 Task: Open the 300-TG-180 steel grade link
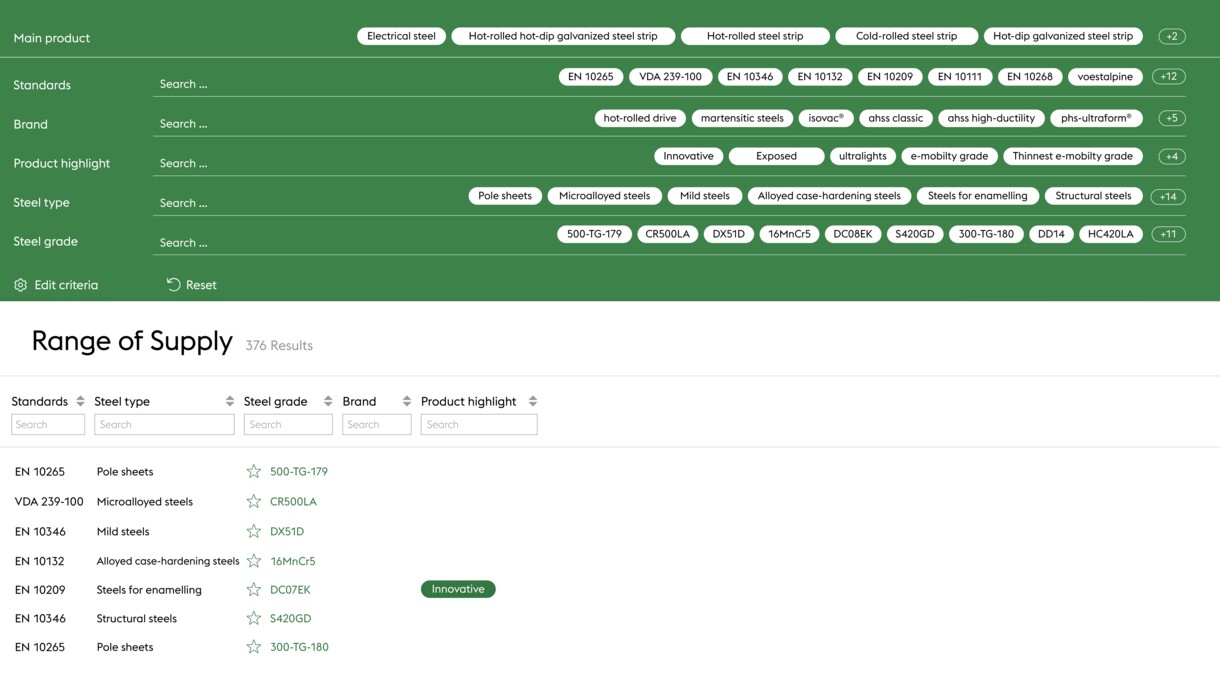tap(299, 647)
